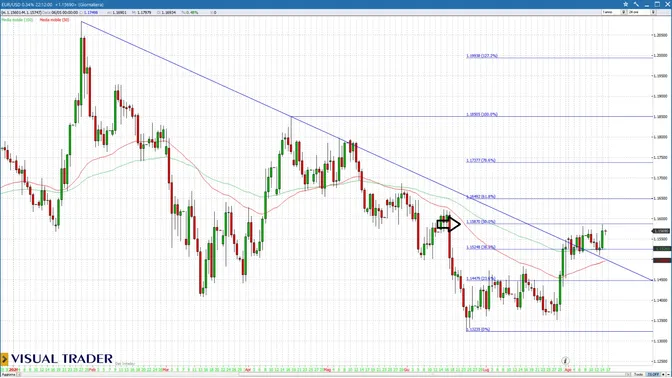This screenshot has width=672, height=378.
Task: Click the 'Ago' month marker on time axis
Action: pyautogui.click(x=568, y=369)
